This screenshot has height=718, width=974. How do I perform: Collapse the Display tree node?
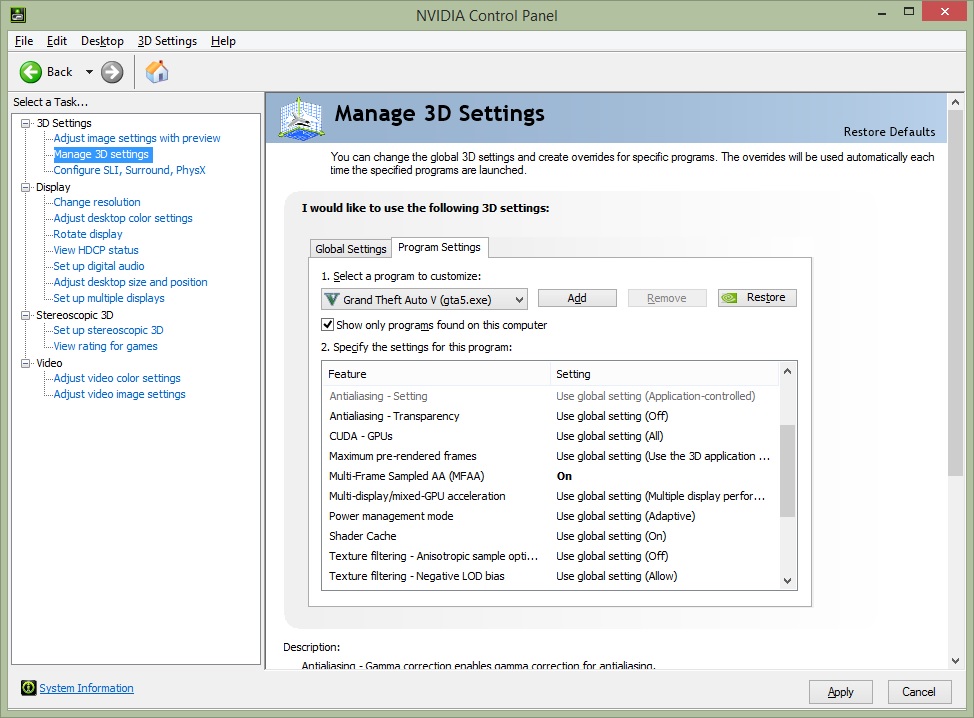click(25, 187)
